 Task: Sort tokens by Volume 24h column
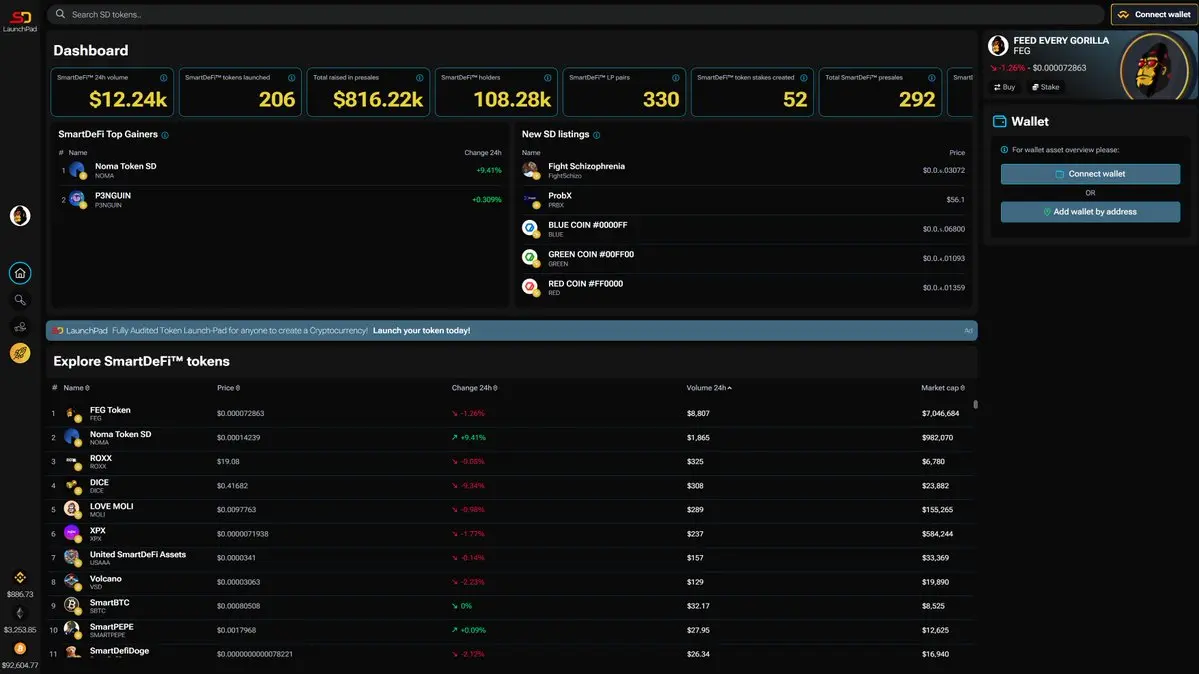pyautogui.click(x=708, y=388)
